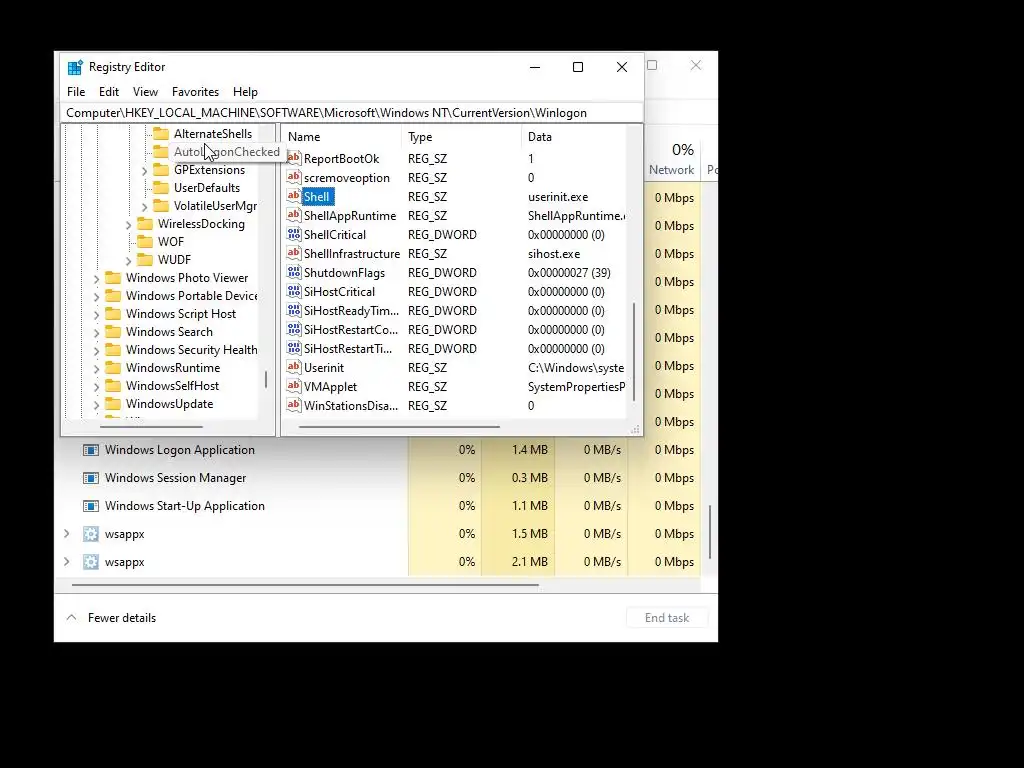Open the View menu

[x=145, y=92]
